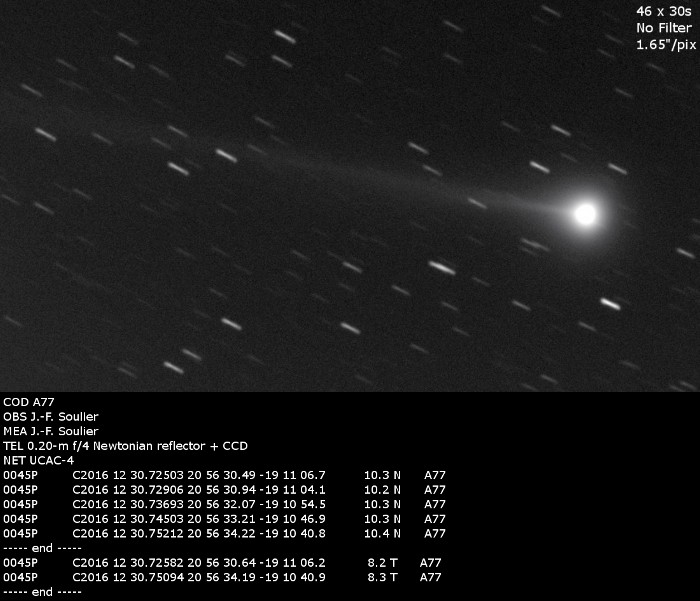Click the 'TEL 0.20-m f/4 Newtonian reflector + CCD' line
This screenshot has height=601, width=700.
point(125,446)
